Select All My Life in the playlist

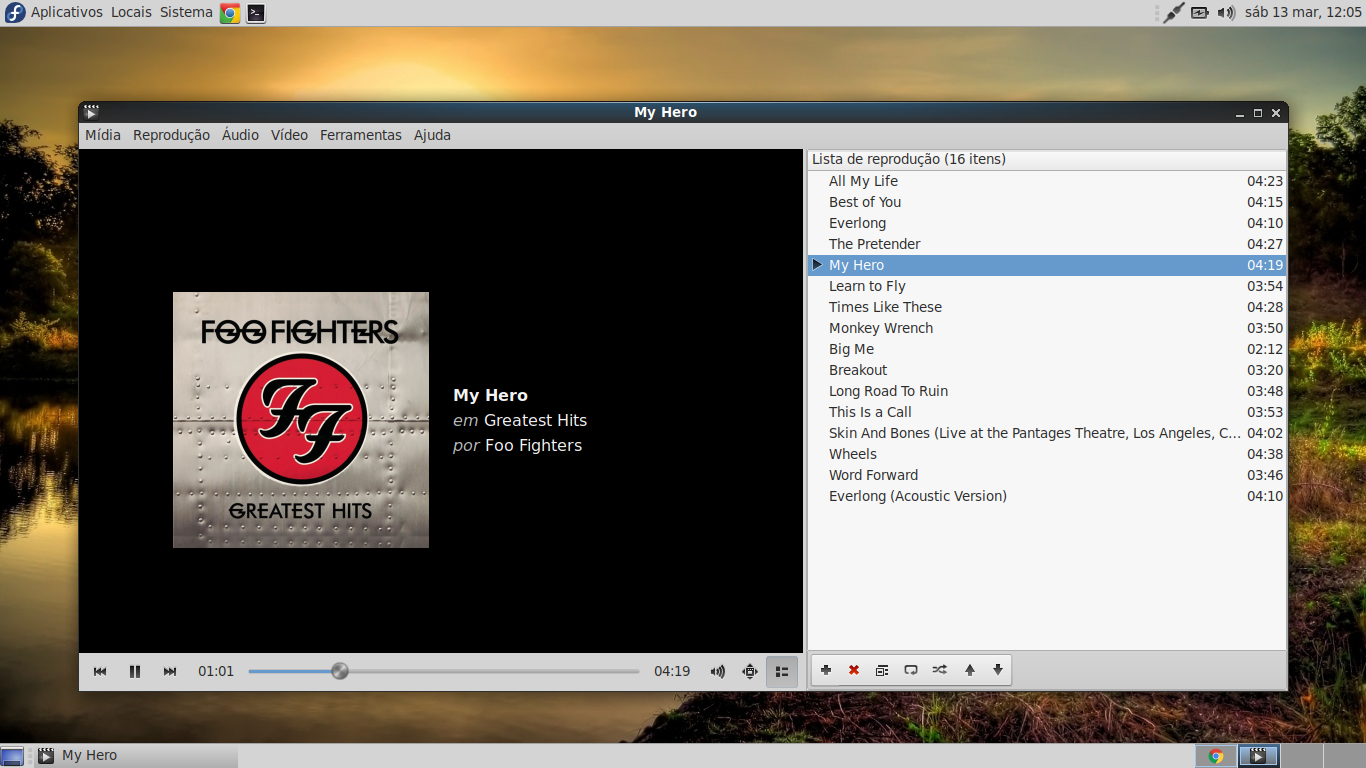(1047, 181)
